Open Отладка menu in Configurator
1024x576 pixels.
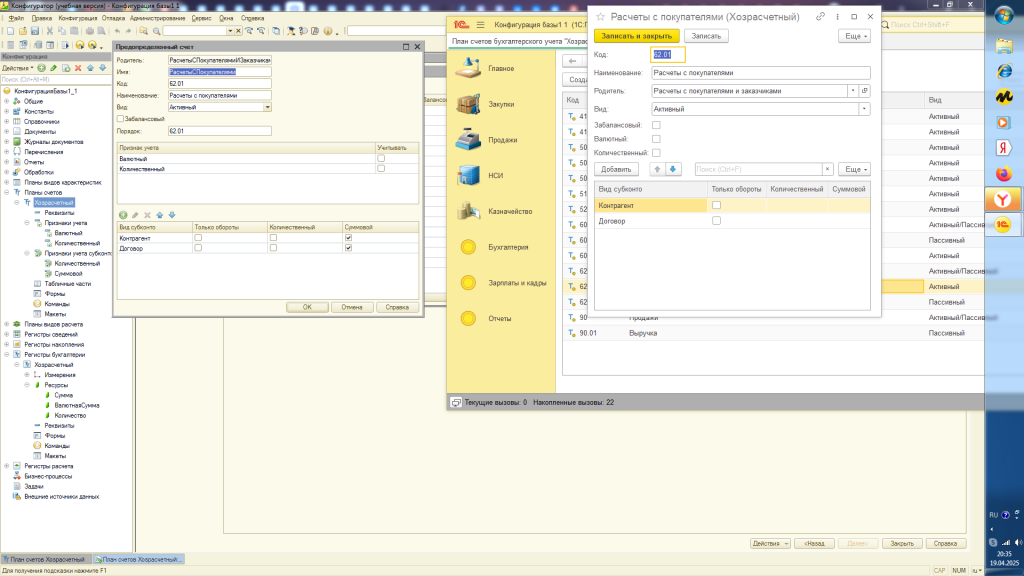113,18
